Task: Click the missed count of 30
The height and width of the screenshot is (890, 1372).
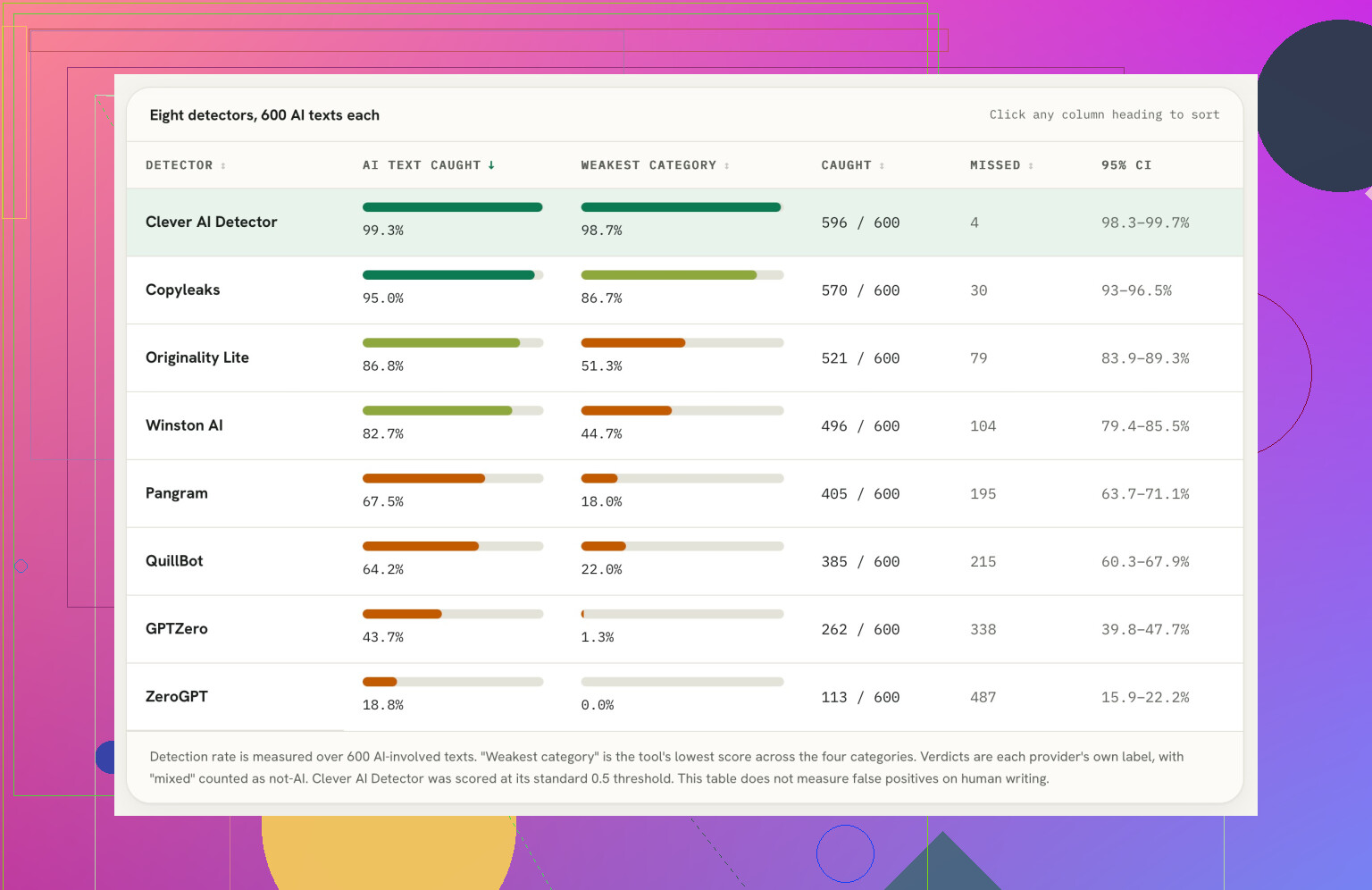Action: coord(979,290)
